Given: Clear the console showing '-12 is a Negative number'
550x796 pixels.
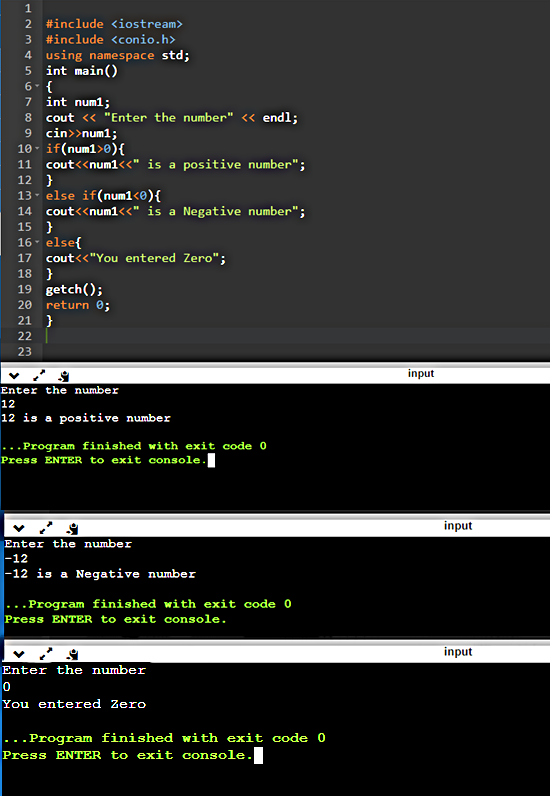Looking at the screenshot, I should 73,528.
